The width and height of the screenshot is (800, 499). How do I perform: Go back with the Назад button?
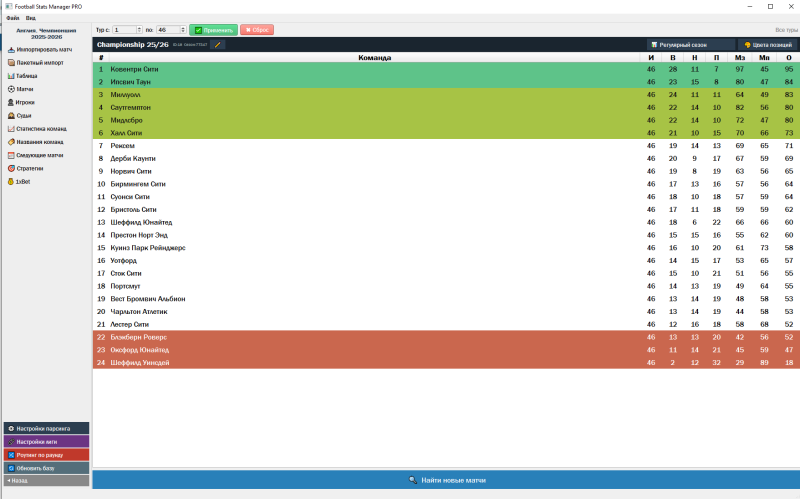tap(46, 481)
